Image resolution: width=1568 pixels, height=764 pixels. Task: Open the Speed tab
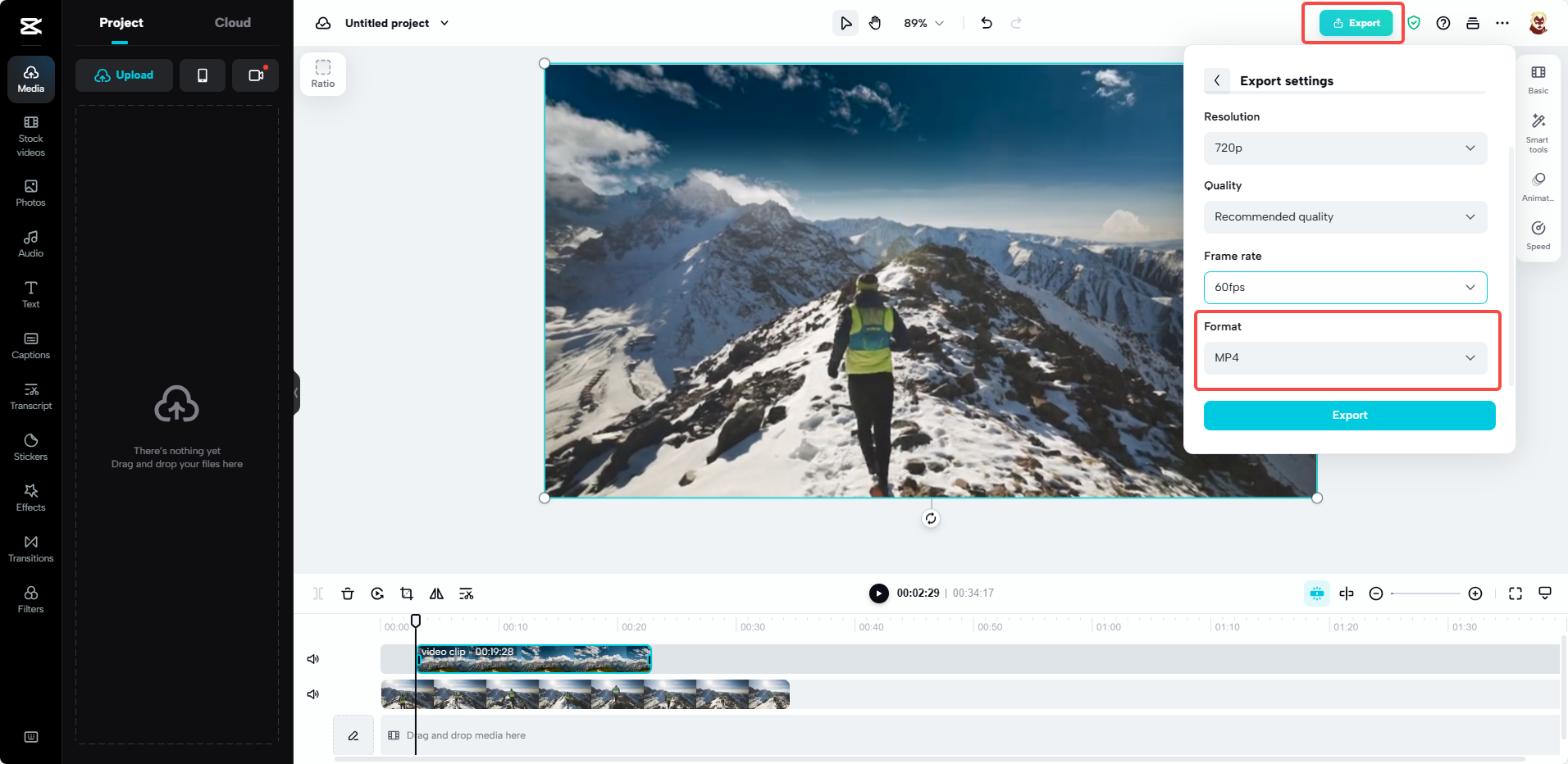coord(1538,235)
